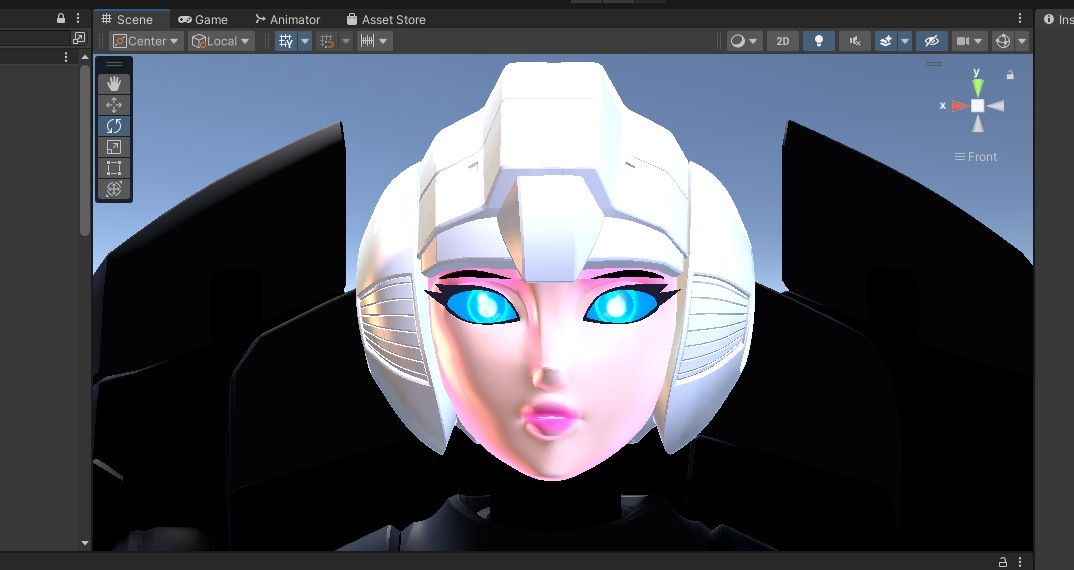Click the left panel vertical scrollbar thumb
The height and width of the screenshot is (570, 1074).
coord(85,150)
